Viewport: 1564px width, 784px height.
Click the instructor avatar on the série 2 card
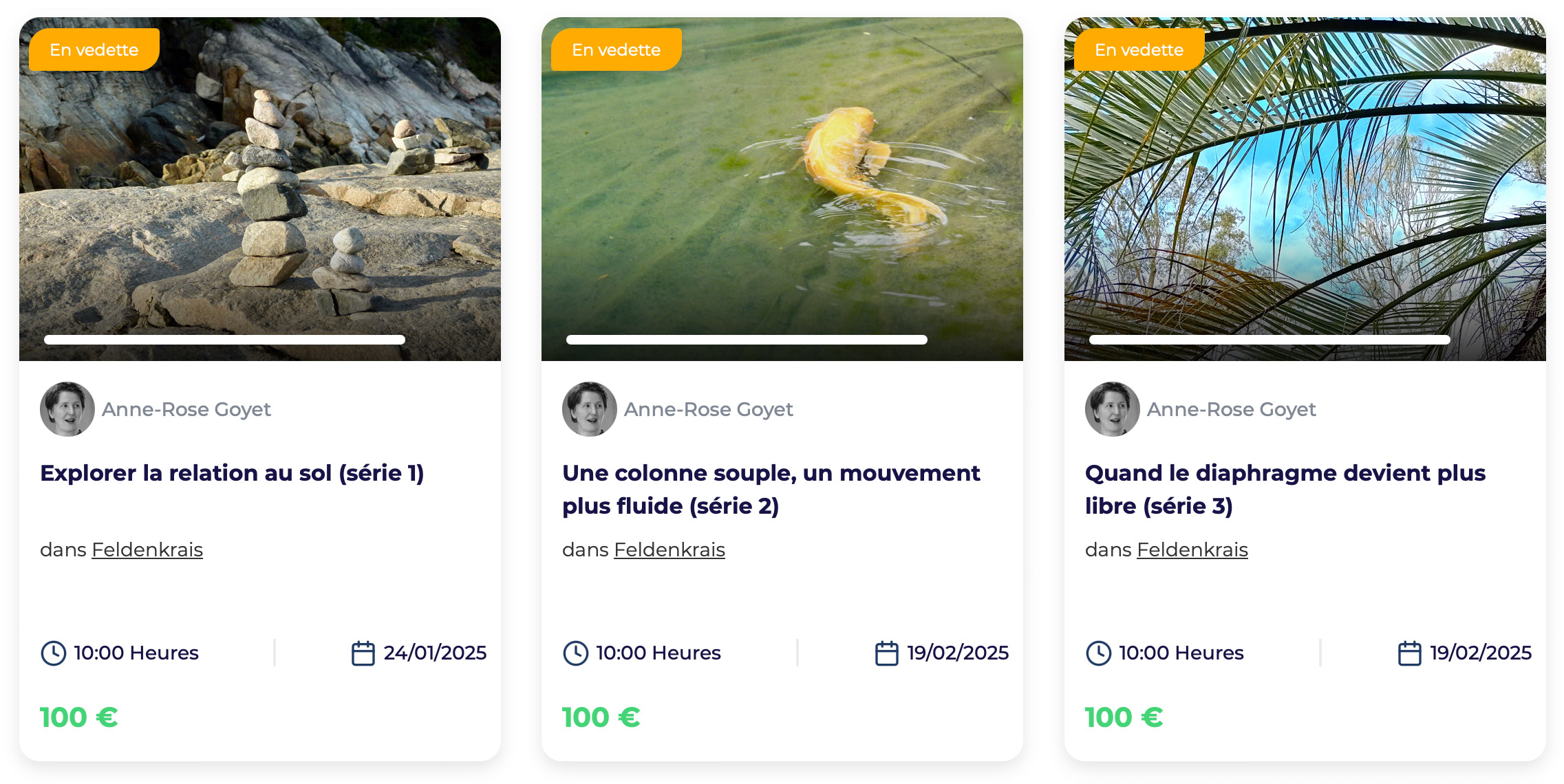[x=590, y=409]
